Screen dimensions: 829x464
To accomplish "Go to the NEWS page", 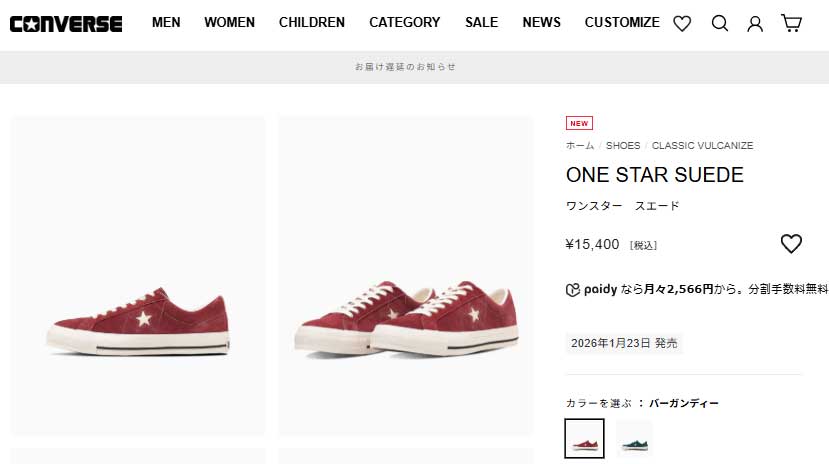I will click(541, 22).
